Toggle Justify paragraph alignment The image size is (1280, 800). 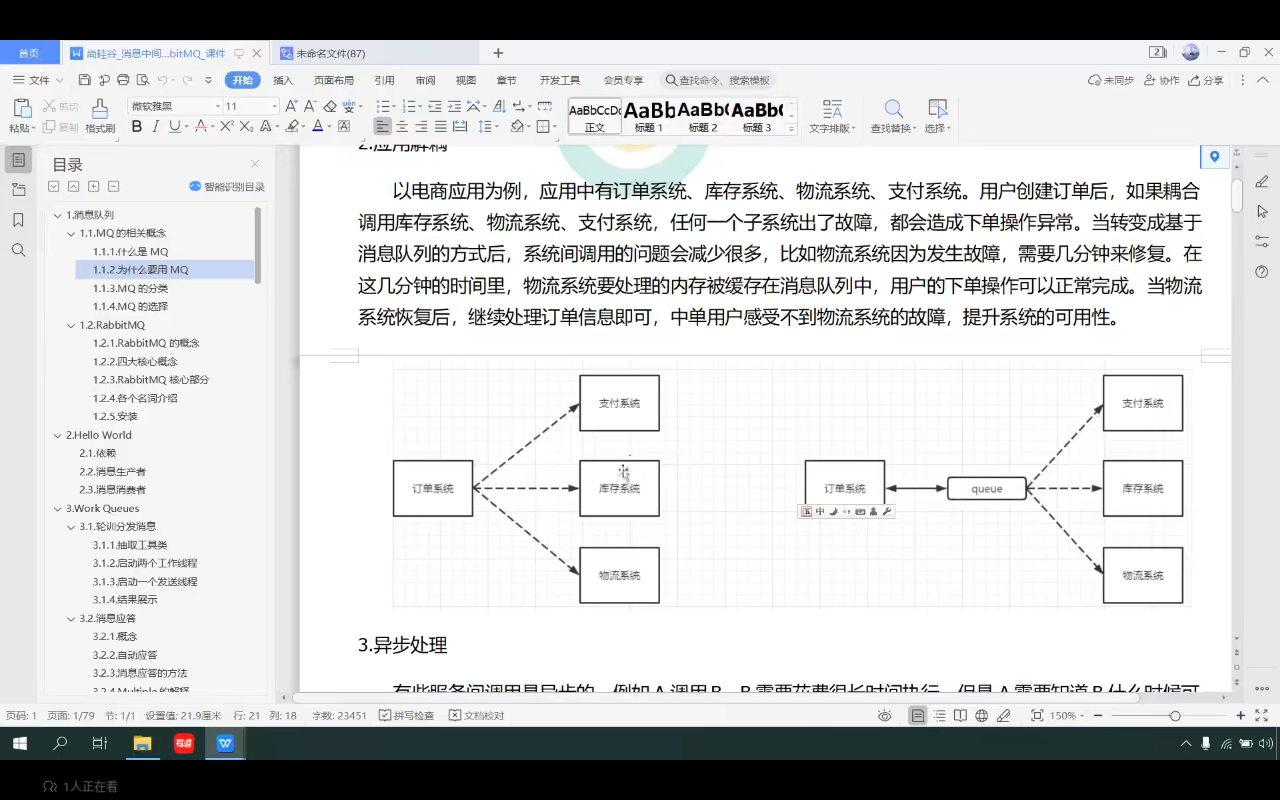[441, 127]
